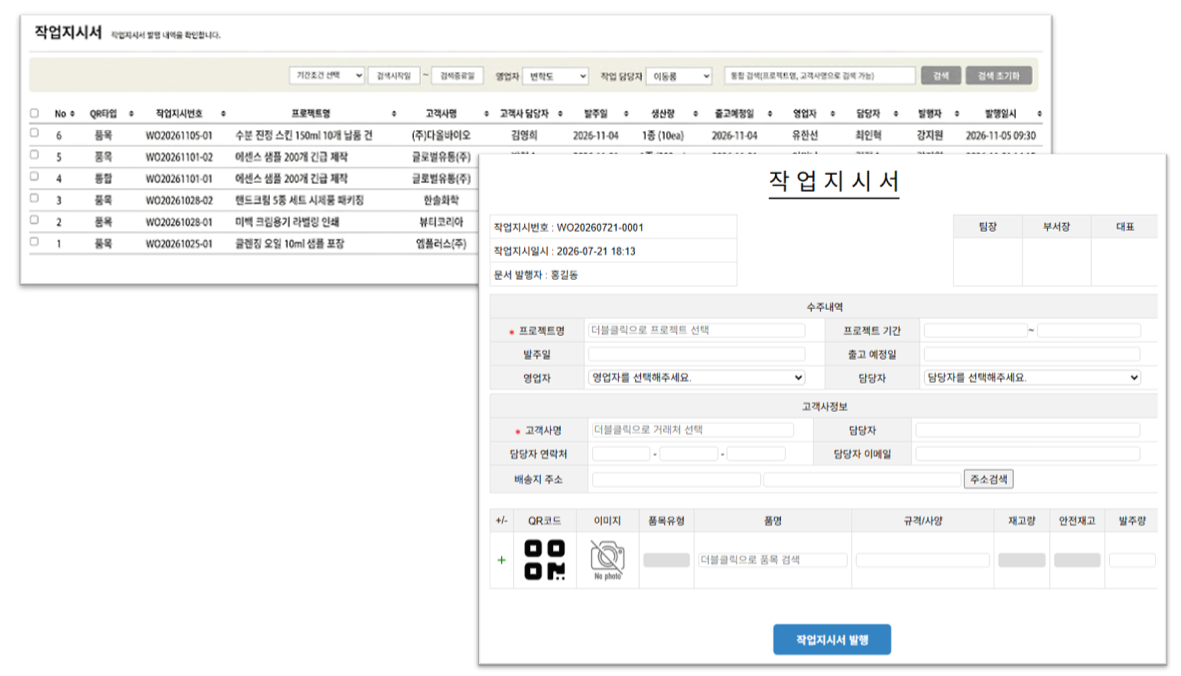The width and height of the screenshot is (1181, 676).
Task: Click the 품명 item search field
Action: coord(773,560)
